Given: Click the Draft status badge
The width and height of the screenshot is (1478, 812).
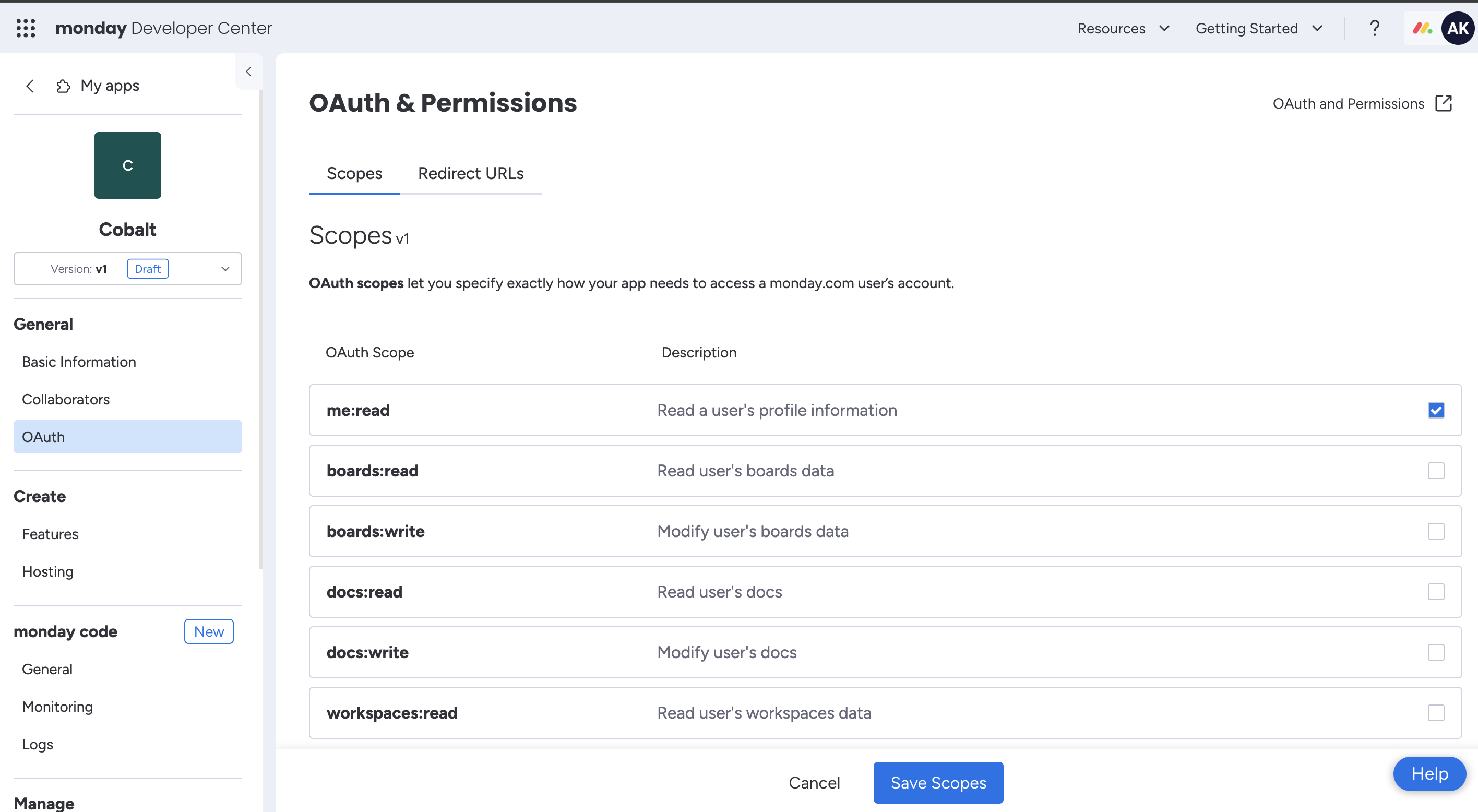Looking at the screenshot, I should coord(148,268).
